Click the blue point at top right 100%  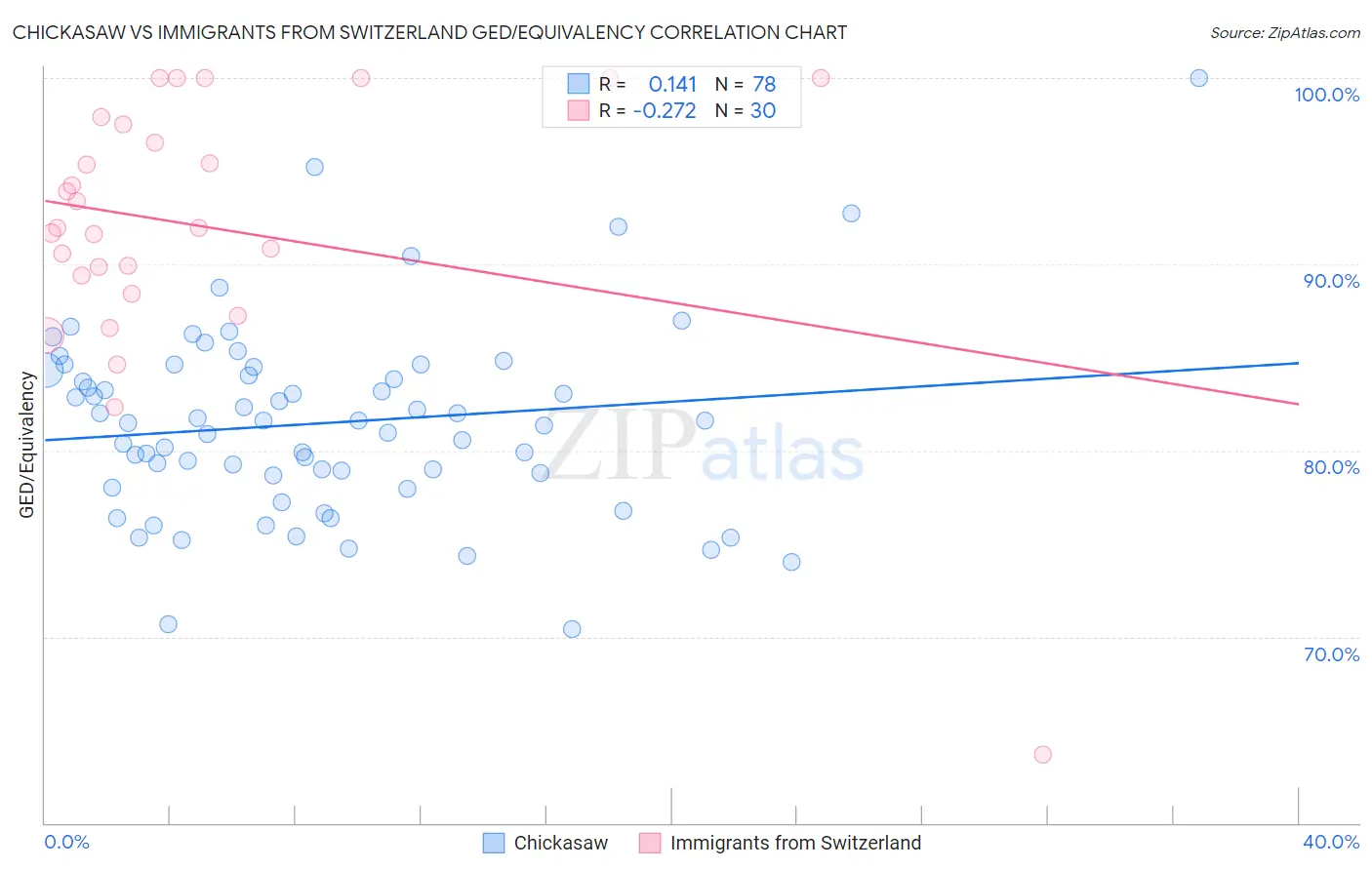pos(1199,78)
